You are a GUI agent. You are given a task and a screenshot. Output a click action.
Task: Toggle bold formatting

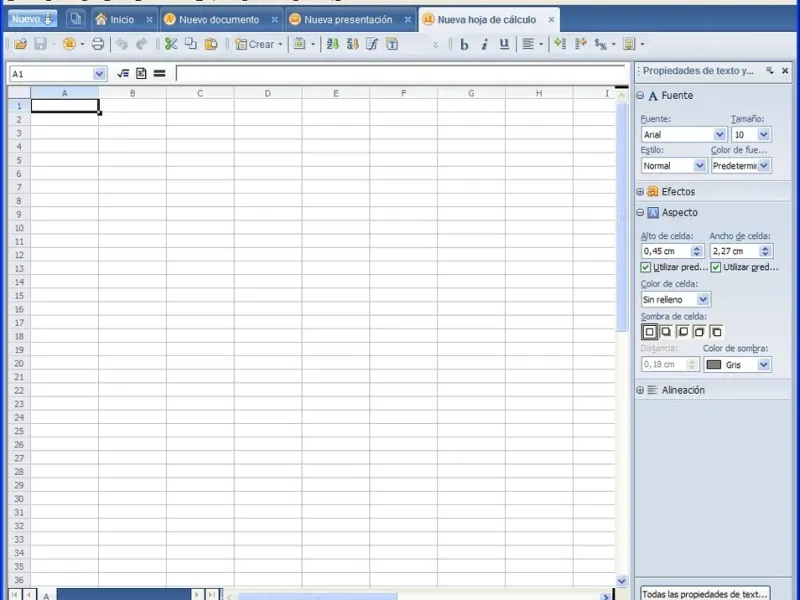(x=464, y=44)
